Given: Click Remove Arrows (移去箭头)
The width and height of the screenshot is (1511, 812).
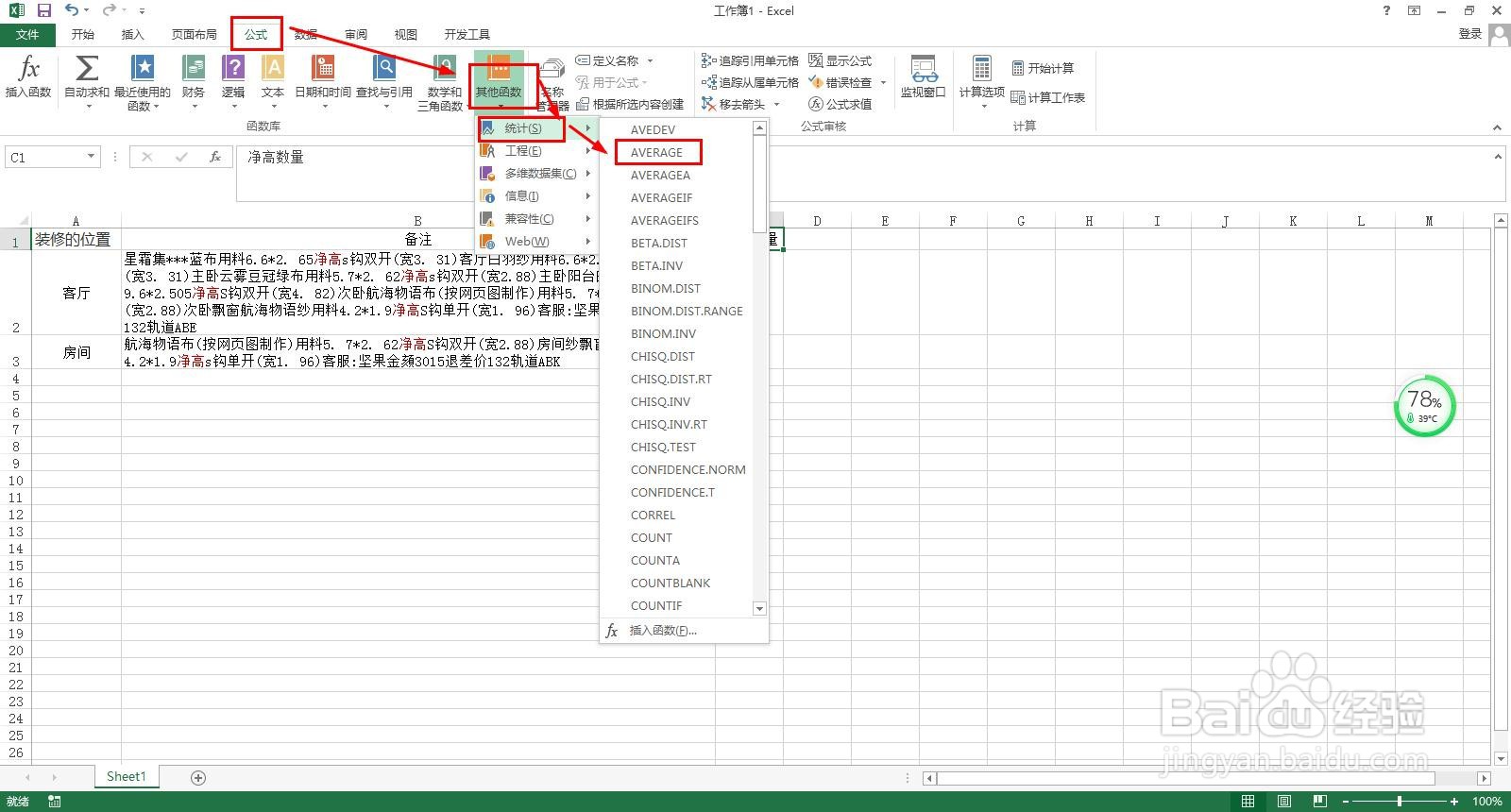Looking at the screenshot, I should [x=734, y=104].
